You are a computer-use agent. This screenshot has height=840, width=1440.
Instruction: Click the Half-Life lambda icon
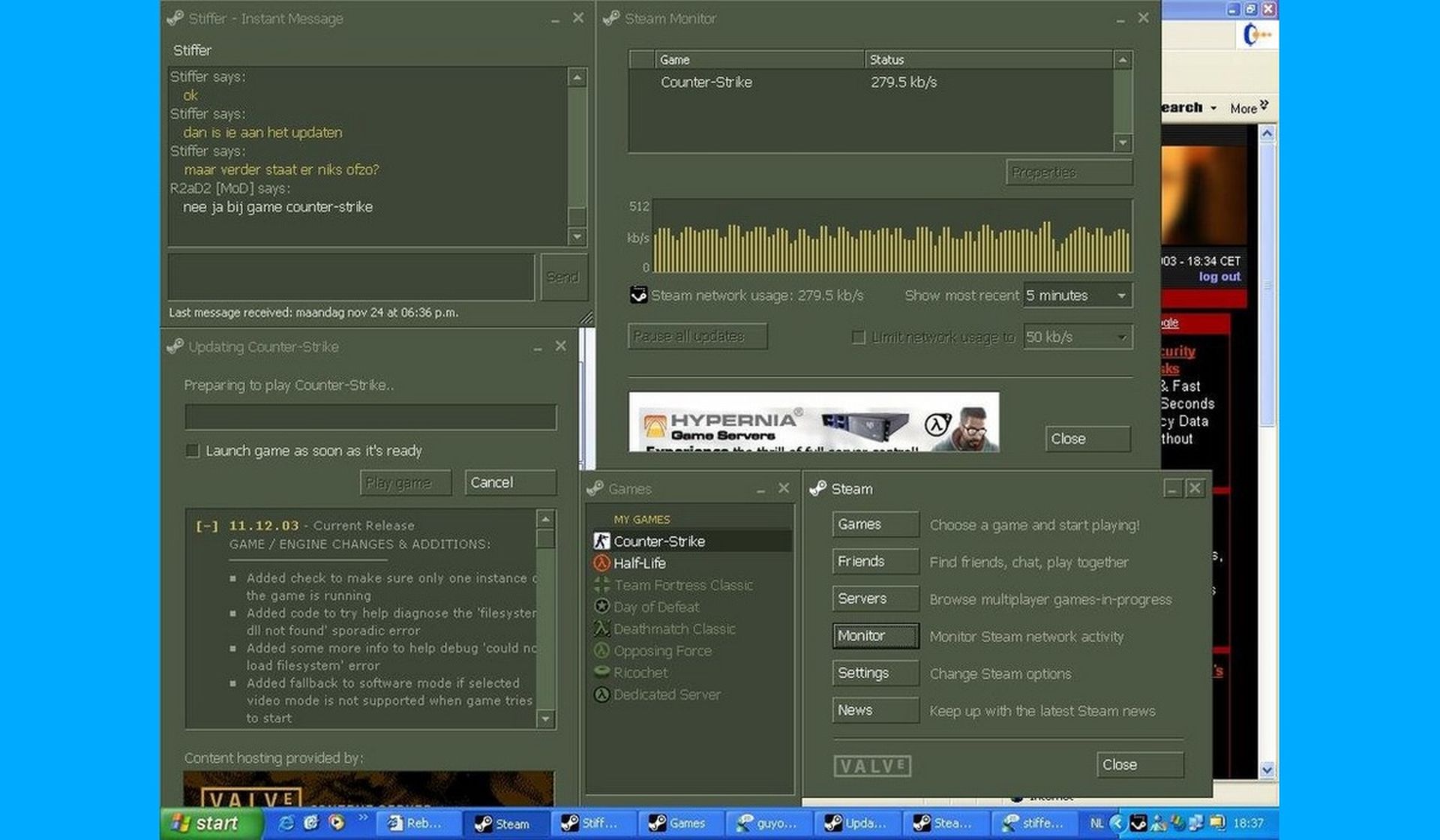[601, 562]
